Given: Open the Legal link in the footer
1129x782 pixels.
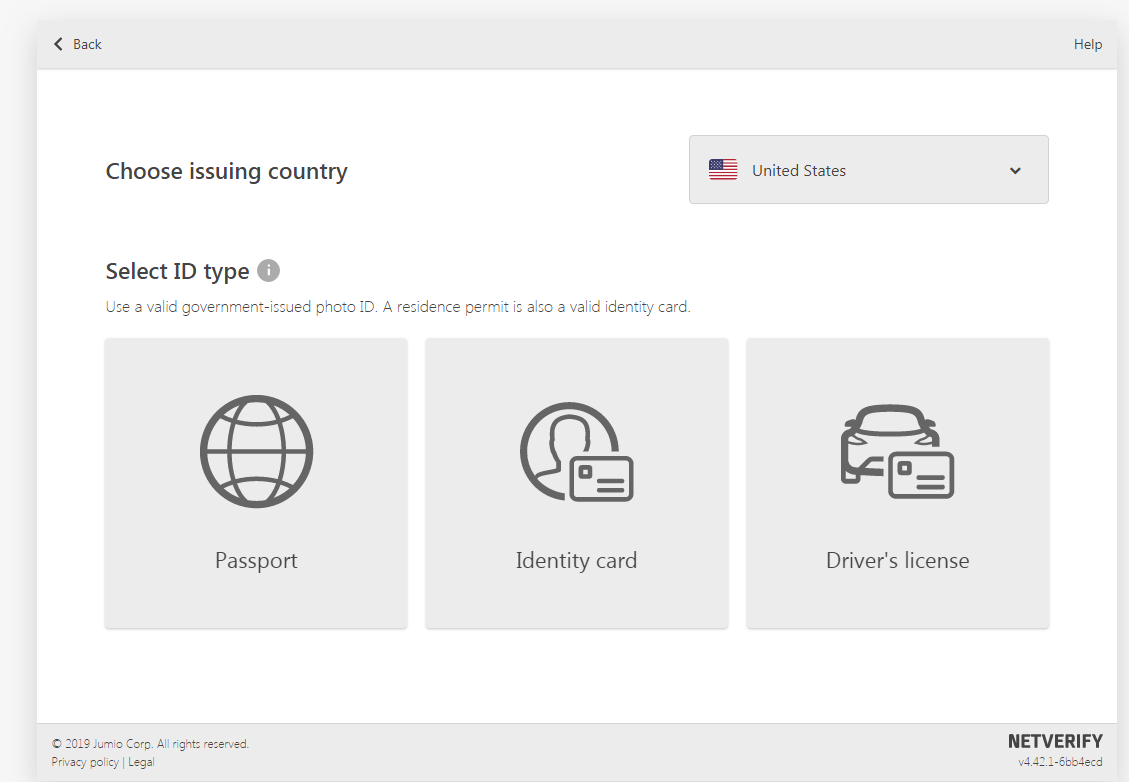Looking at the screenshot, I should (141, 762).
